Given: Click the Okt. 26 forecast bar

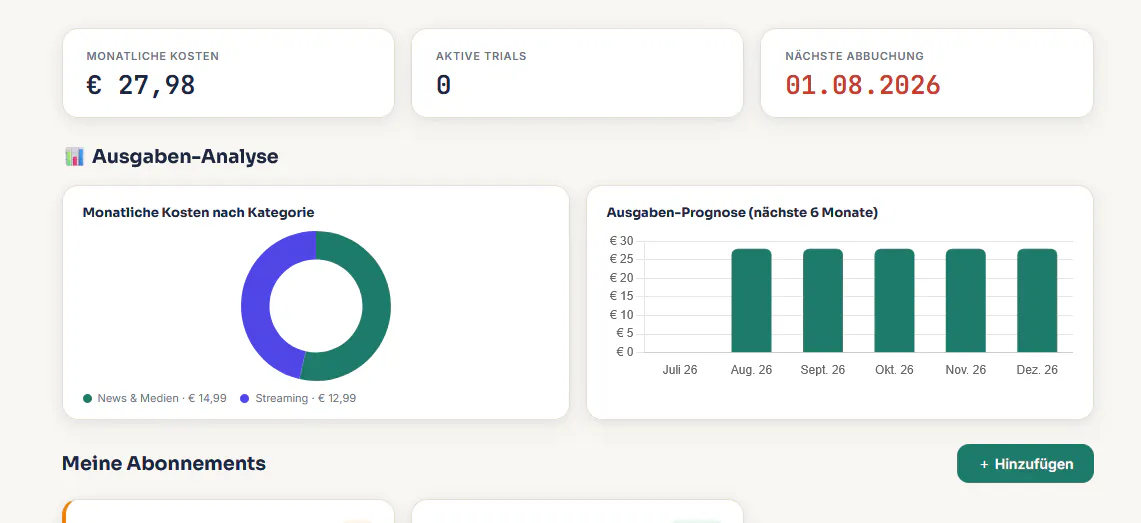Looking at the screenshot, I should [894, 300].
